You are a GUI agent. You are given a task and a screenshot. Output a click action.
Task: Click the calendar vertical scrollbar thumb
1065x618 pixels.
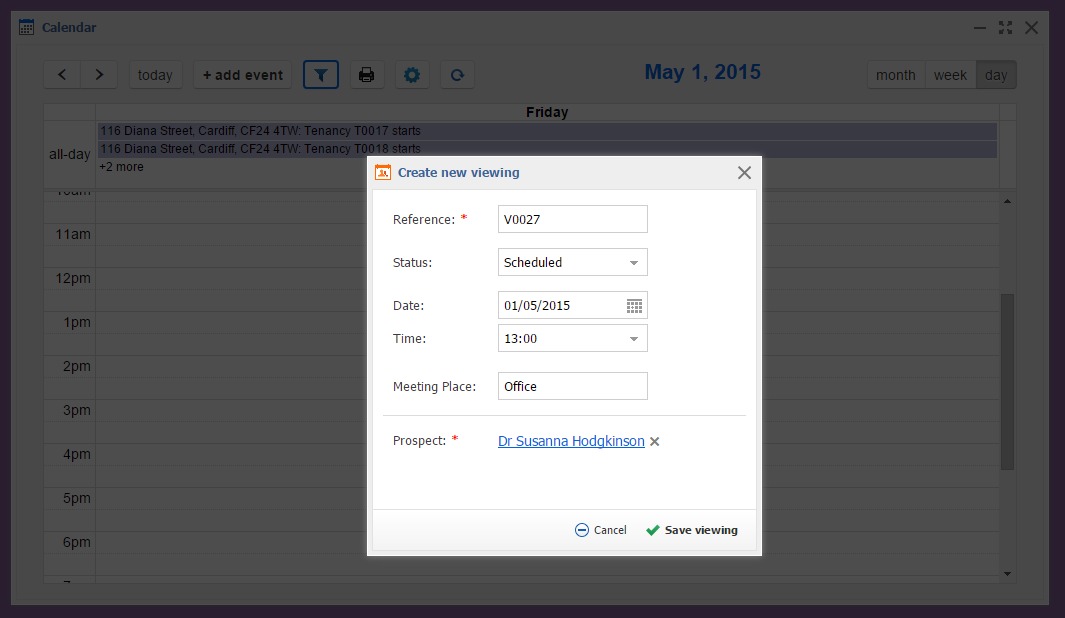pyautogui.click(x=1007, y=380)
